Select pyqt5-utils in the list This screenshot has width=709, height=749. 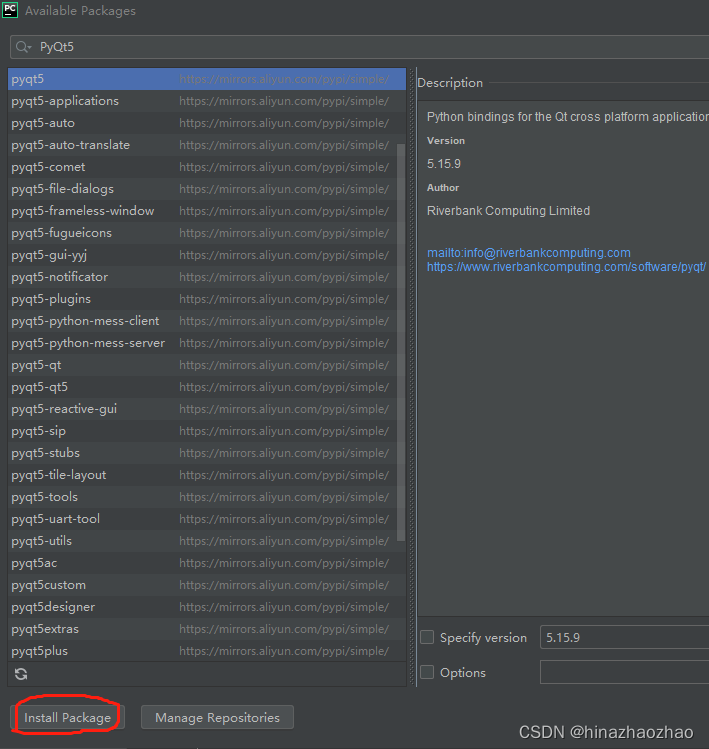click(207, 541)
